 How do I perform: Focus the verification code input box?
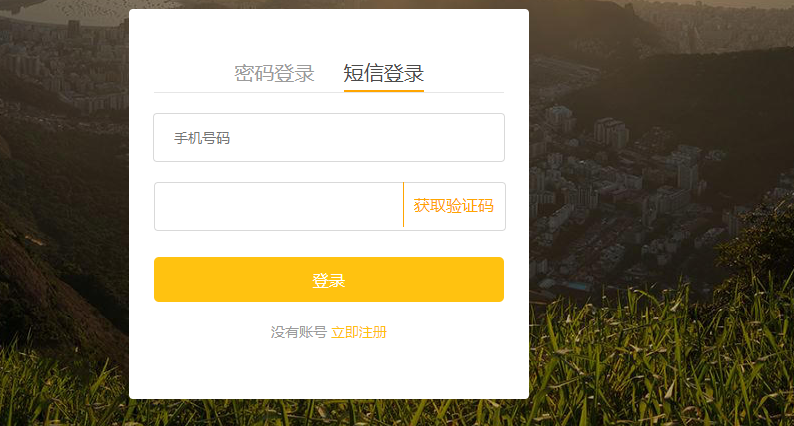tap(278, 206)
